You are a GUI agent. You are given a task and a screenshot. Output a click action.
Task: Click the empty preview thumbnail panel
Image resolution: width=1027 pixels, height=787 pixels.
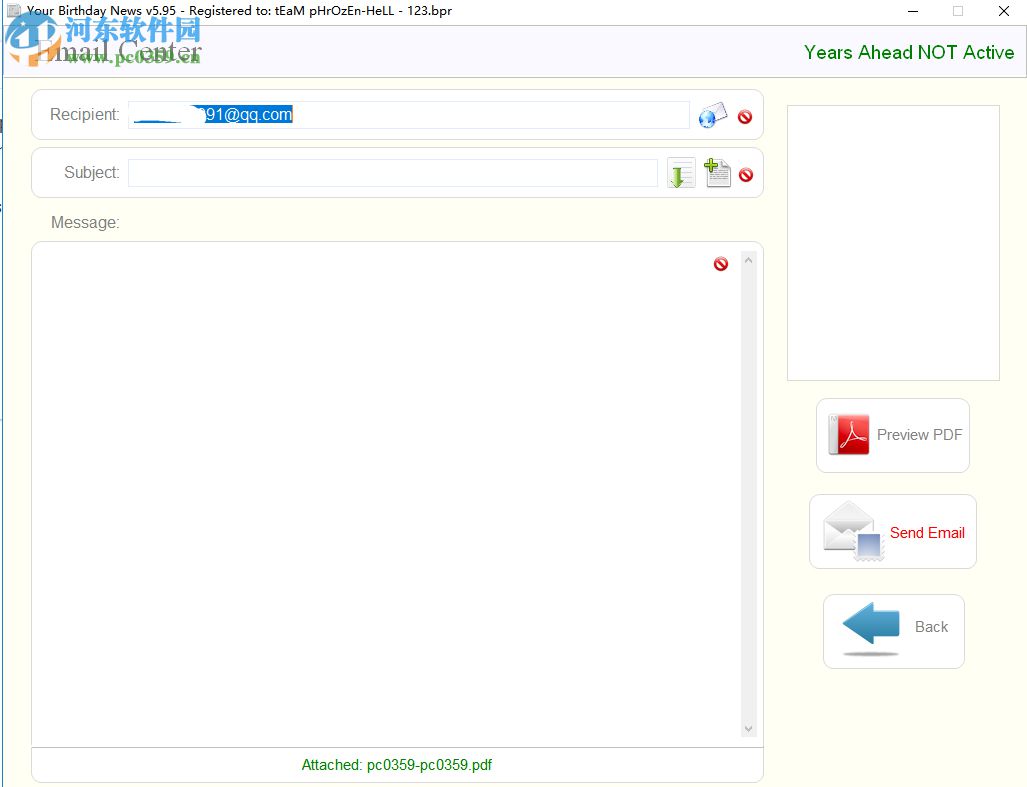[893, 243]
